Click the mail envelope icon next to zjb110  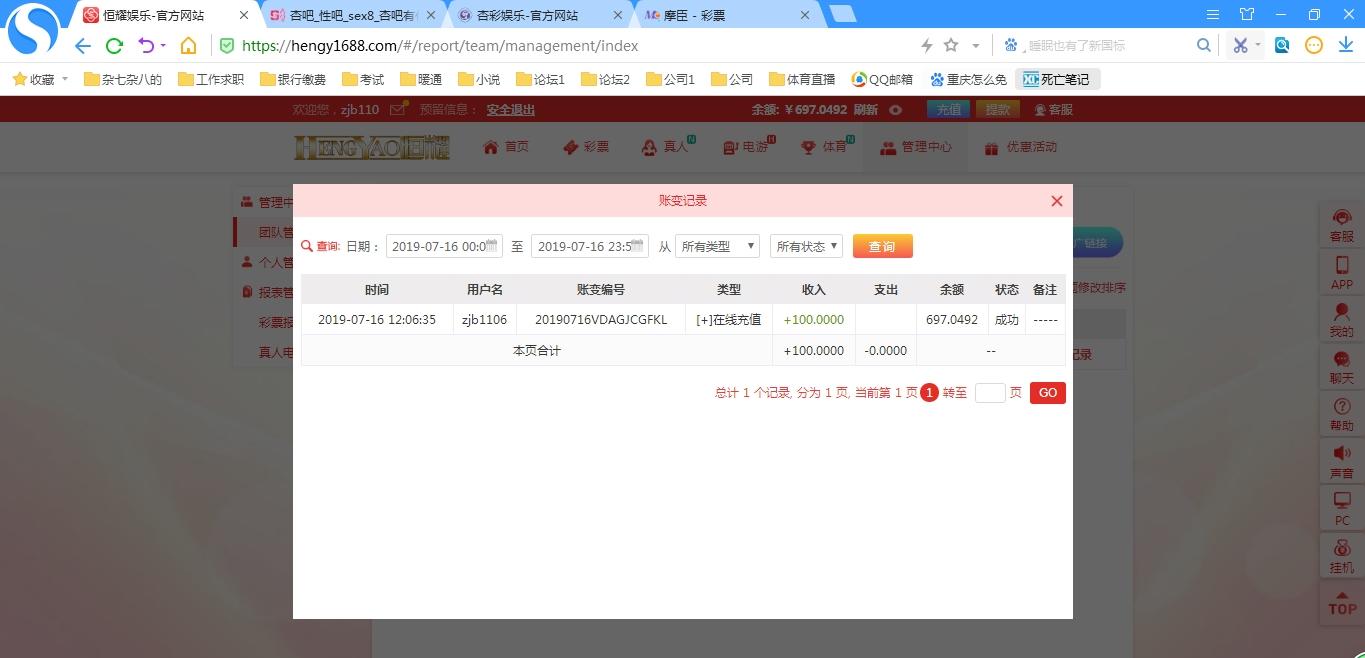point(398,109)
